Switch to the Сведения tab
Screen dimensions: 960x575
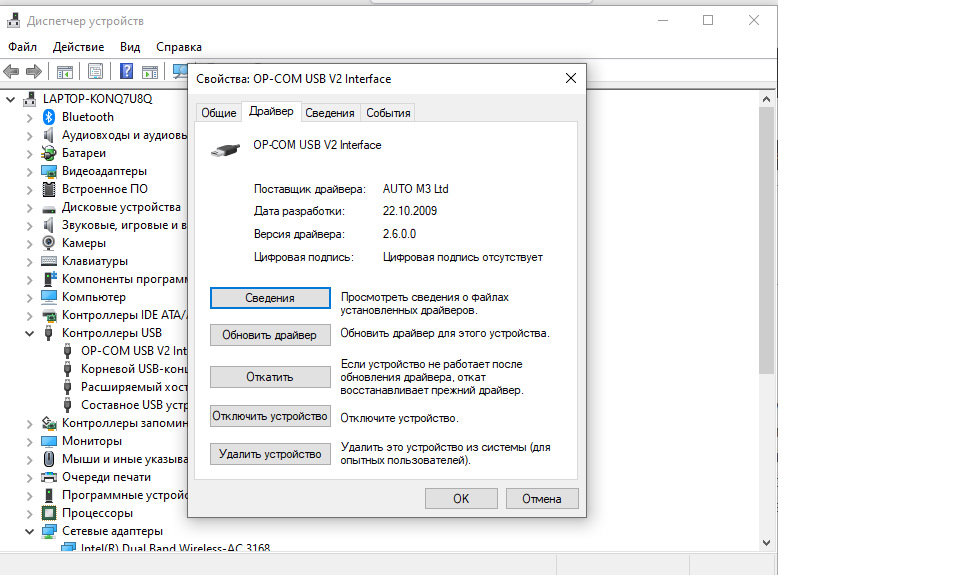(330, 113)
